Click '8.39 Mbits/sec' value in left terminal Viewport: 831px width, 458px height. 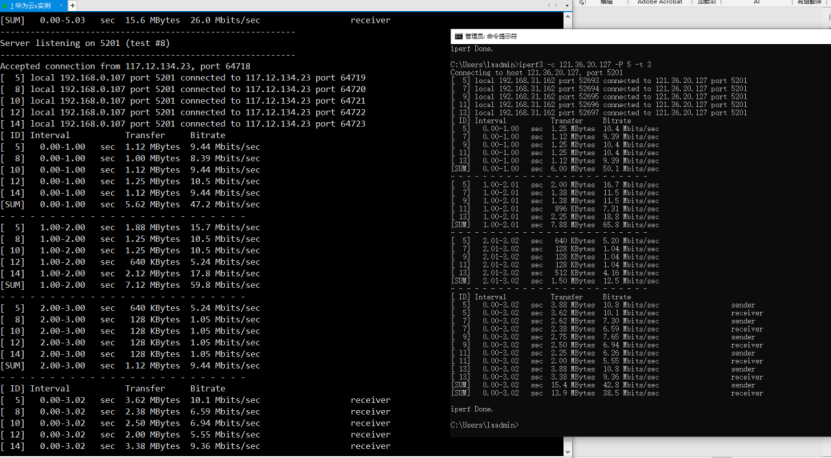[225, 158]
